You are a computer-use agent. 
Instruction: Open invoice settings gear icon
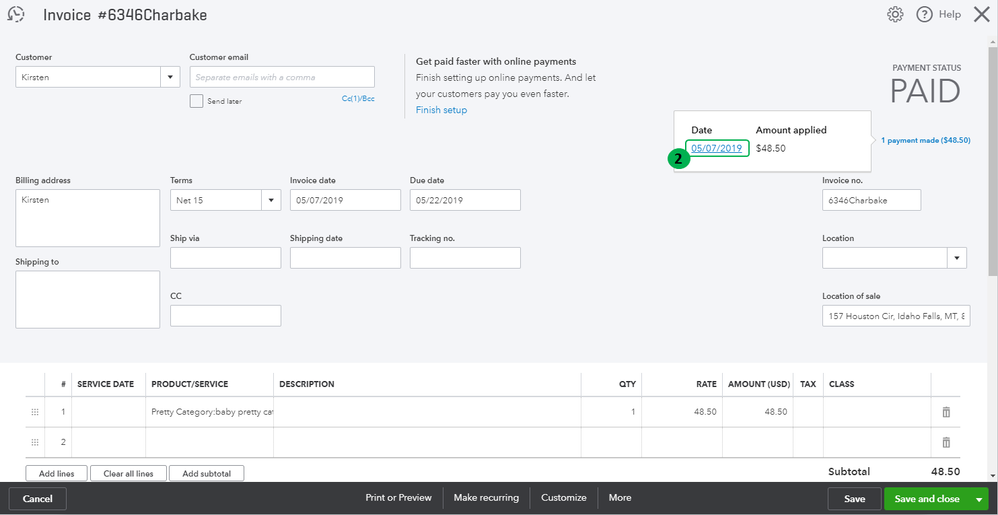tap(895, 15)
